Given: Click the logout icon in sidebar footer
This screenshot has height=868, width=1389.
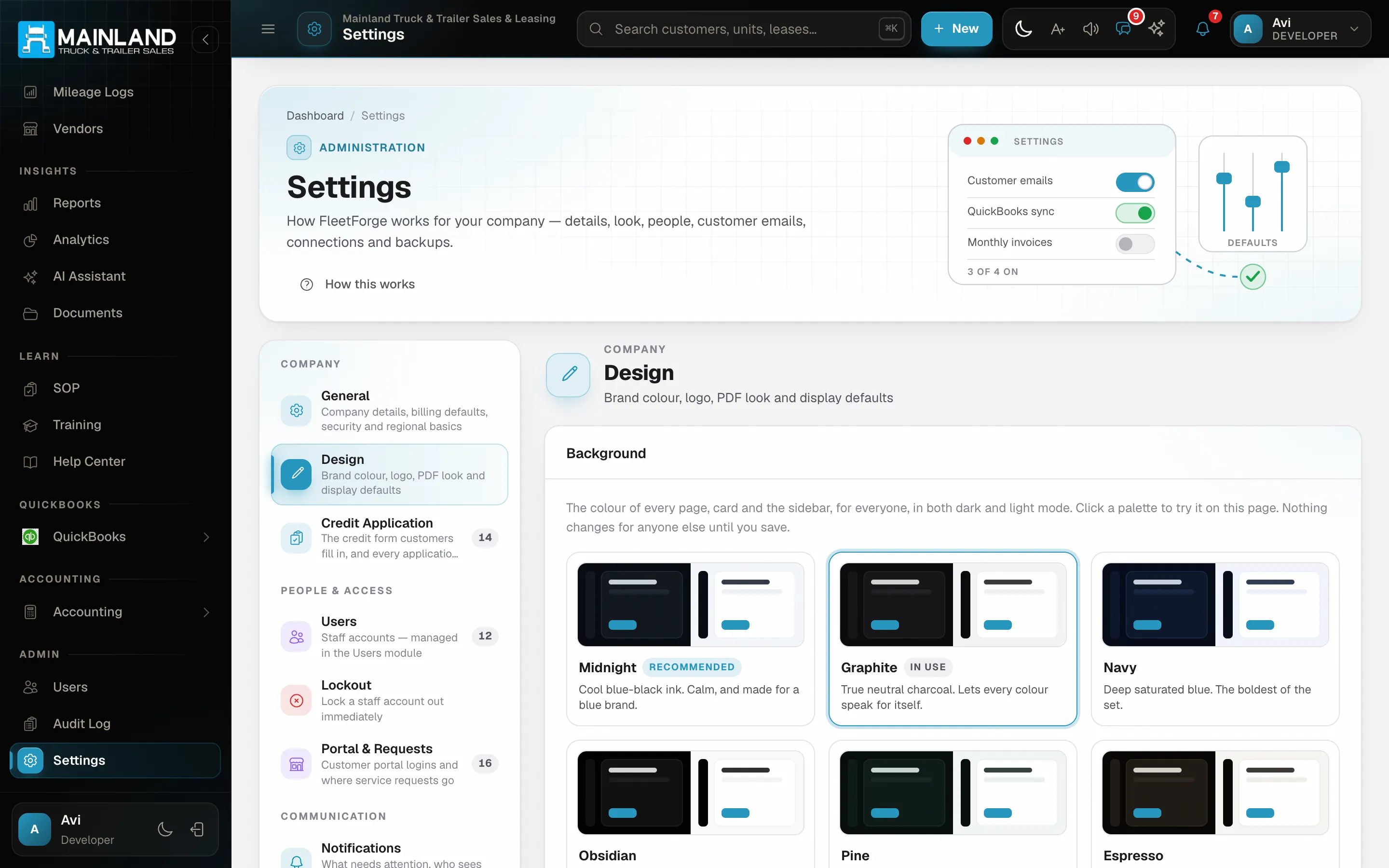Looking at the screenshot, I should point(197,829).
